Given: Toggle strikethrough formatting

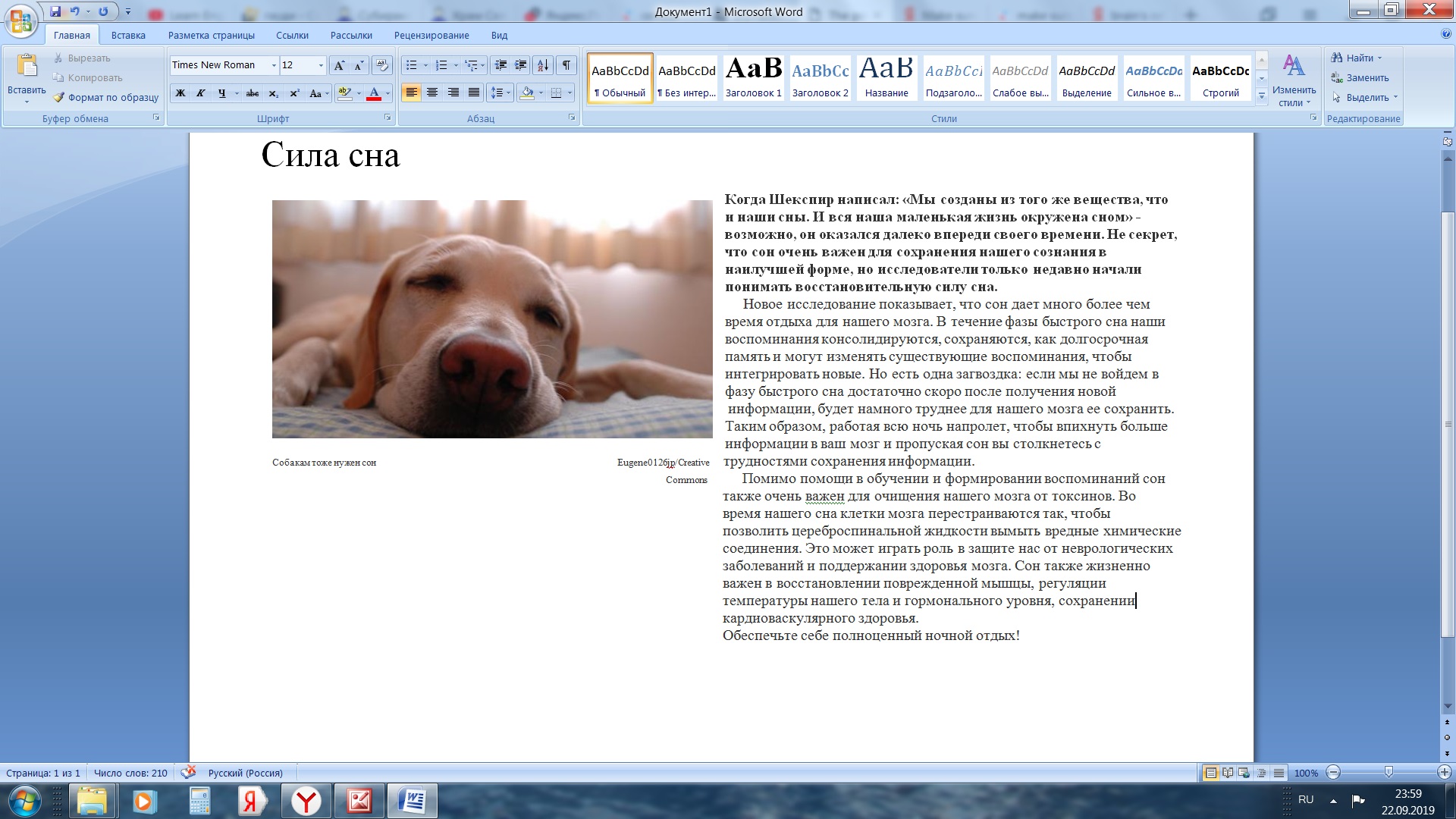Looking at the screenshot, I should (x=253, y=93).
